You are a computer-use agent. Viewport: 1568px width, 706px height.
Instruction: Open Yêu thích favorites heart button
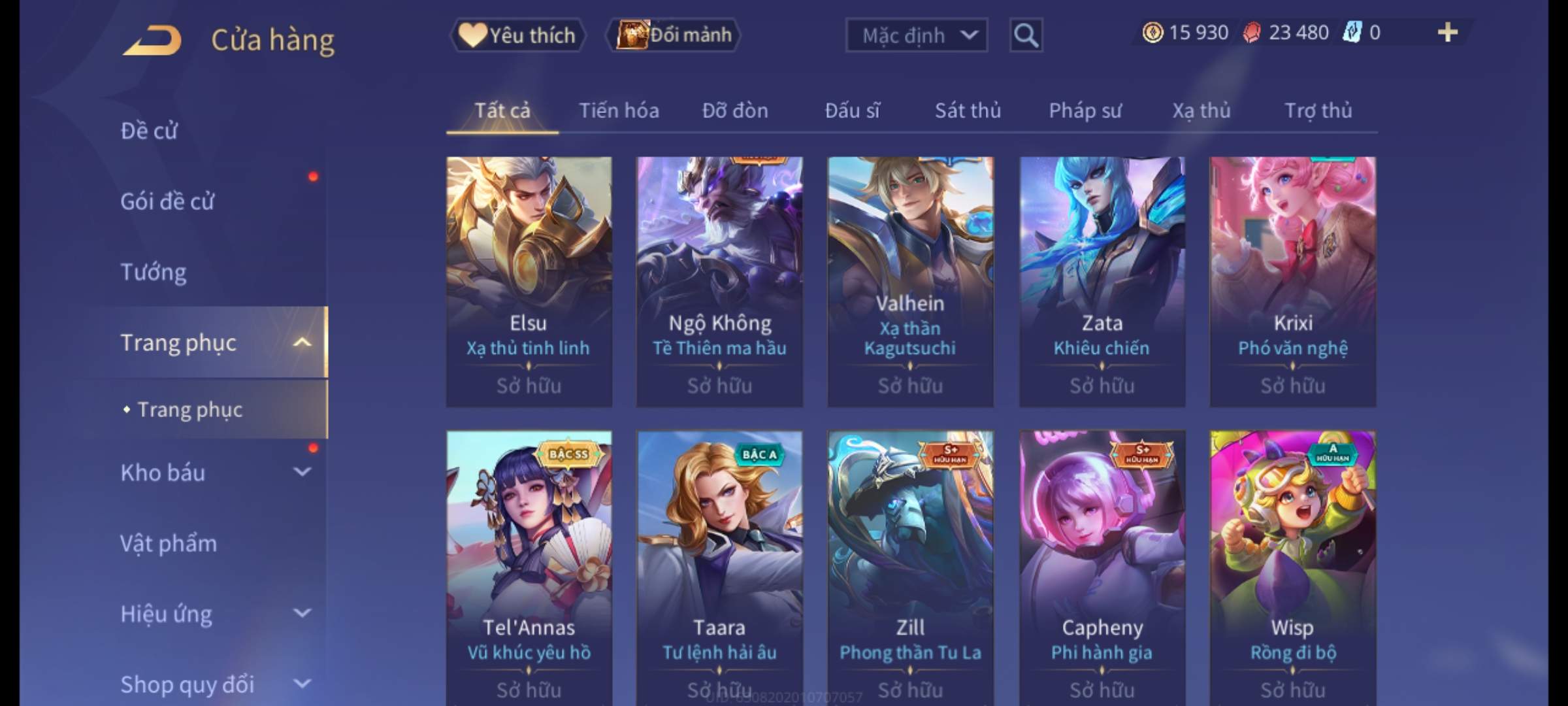click(517, 35)
